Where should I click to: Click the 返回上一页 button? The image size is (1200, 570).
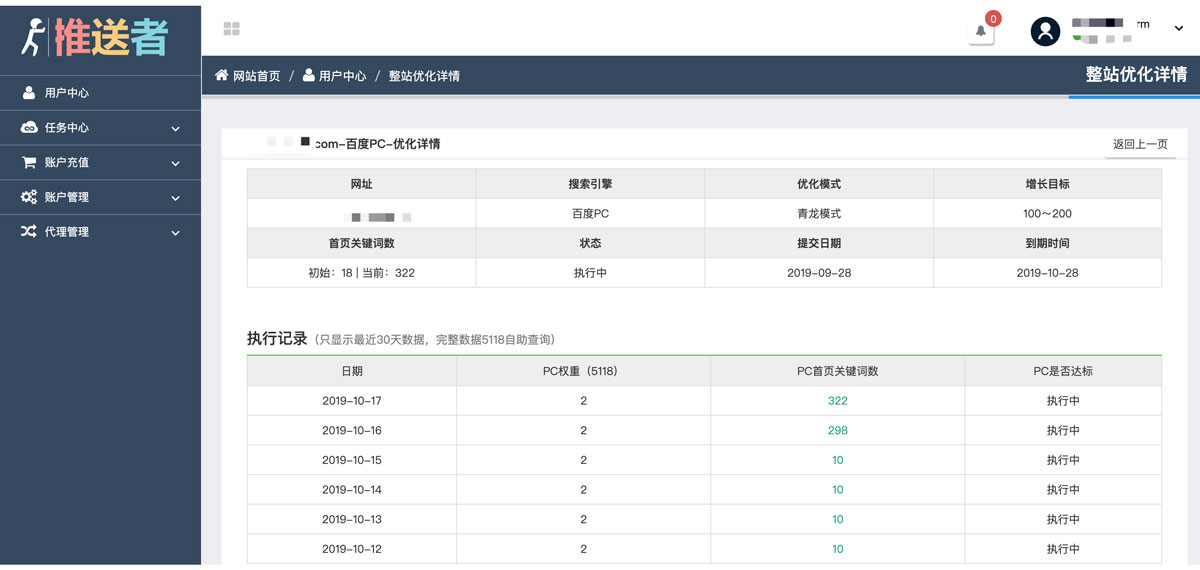1140,144
